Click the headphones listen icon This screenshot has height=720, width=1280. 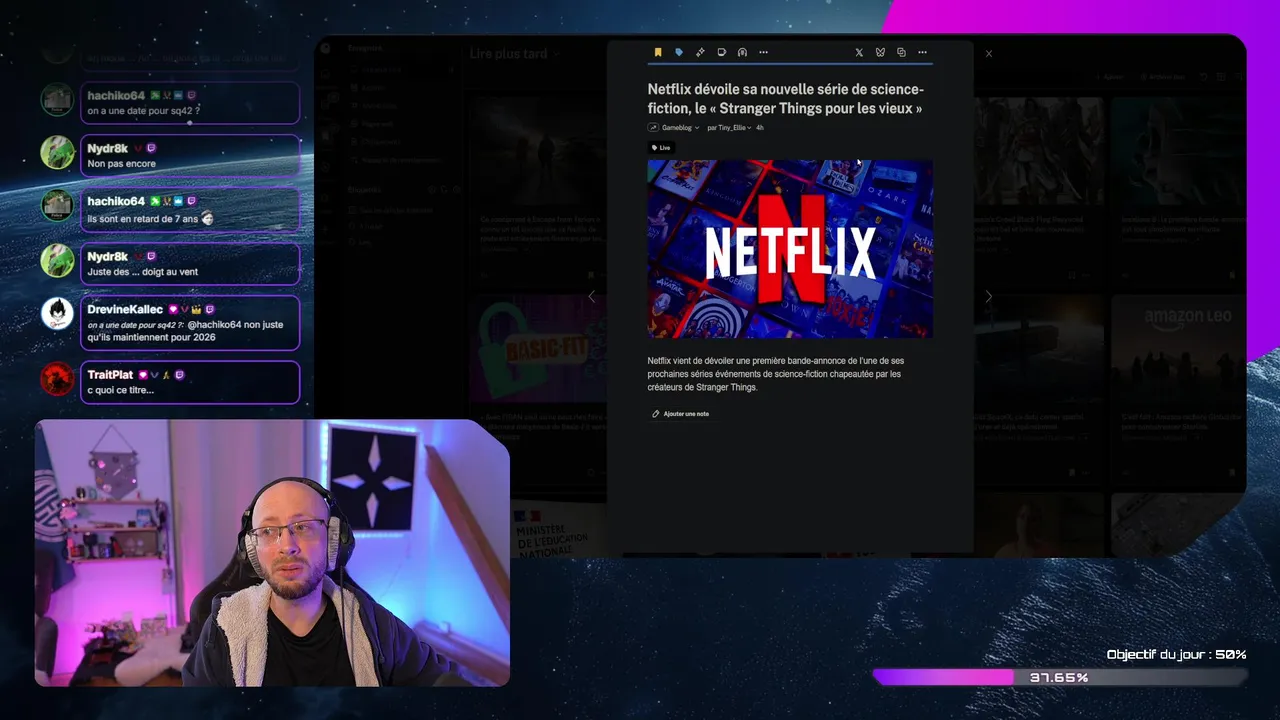[x=742, y=52]
